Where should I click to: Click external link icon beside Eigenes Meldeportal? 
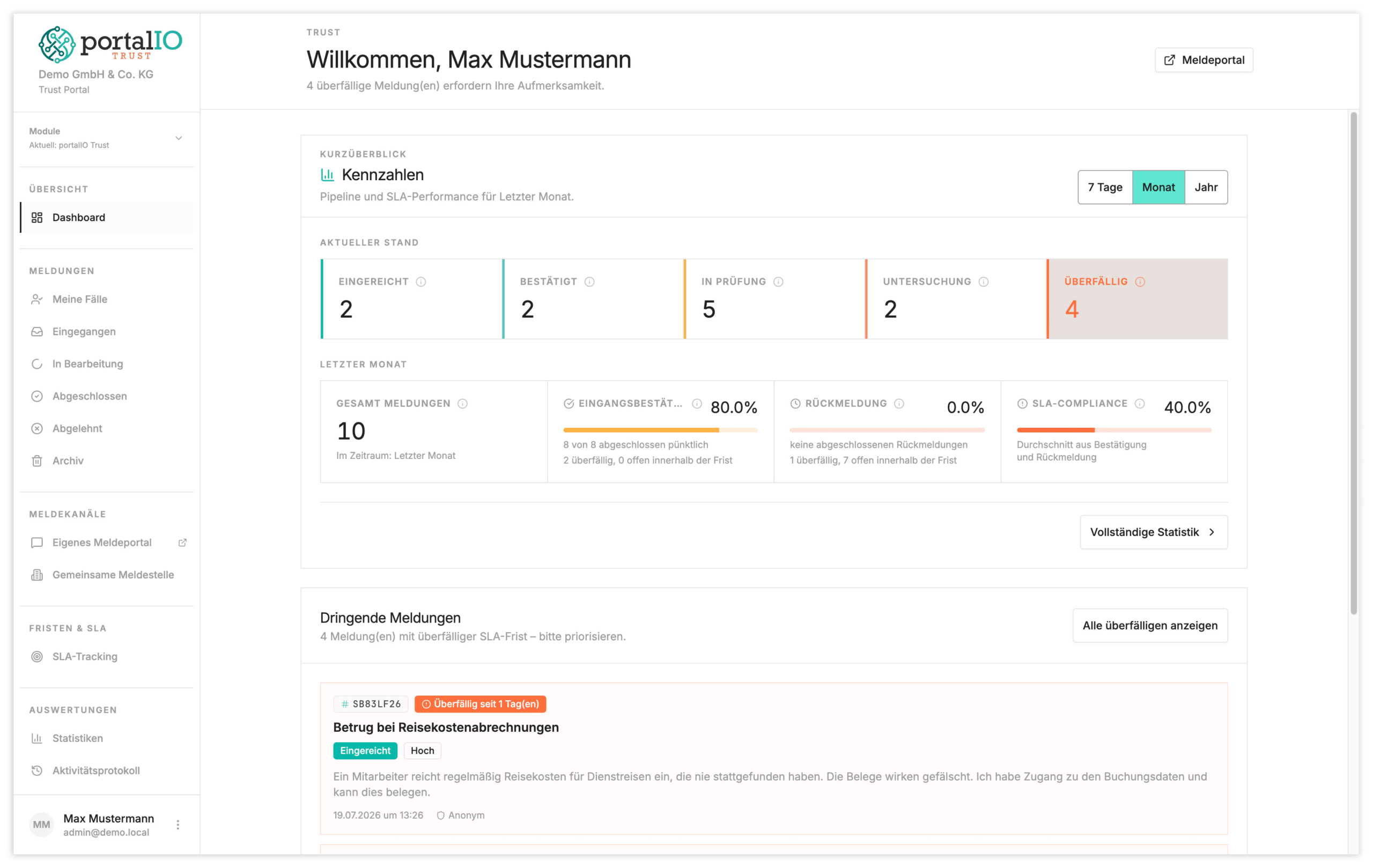click(x=182, y=543)
